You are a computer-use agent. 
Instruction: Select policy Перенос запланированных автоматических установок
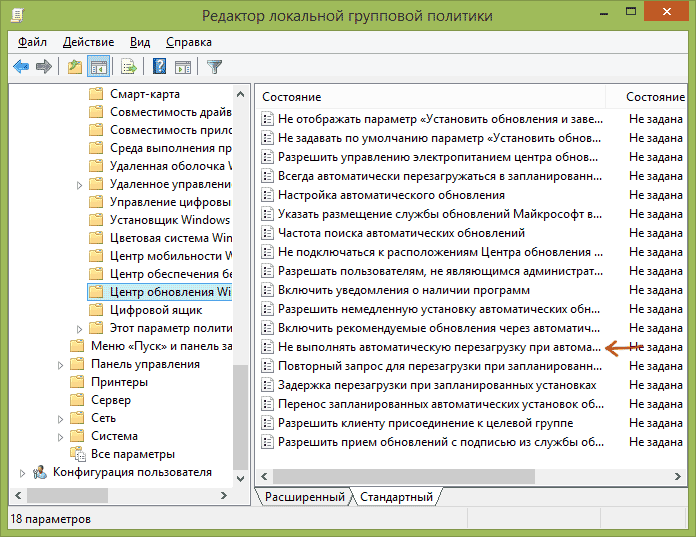(441, 404)
